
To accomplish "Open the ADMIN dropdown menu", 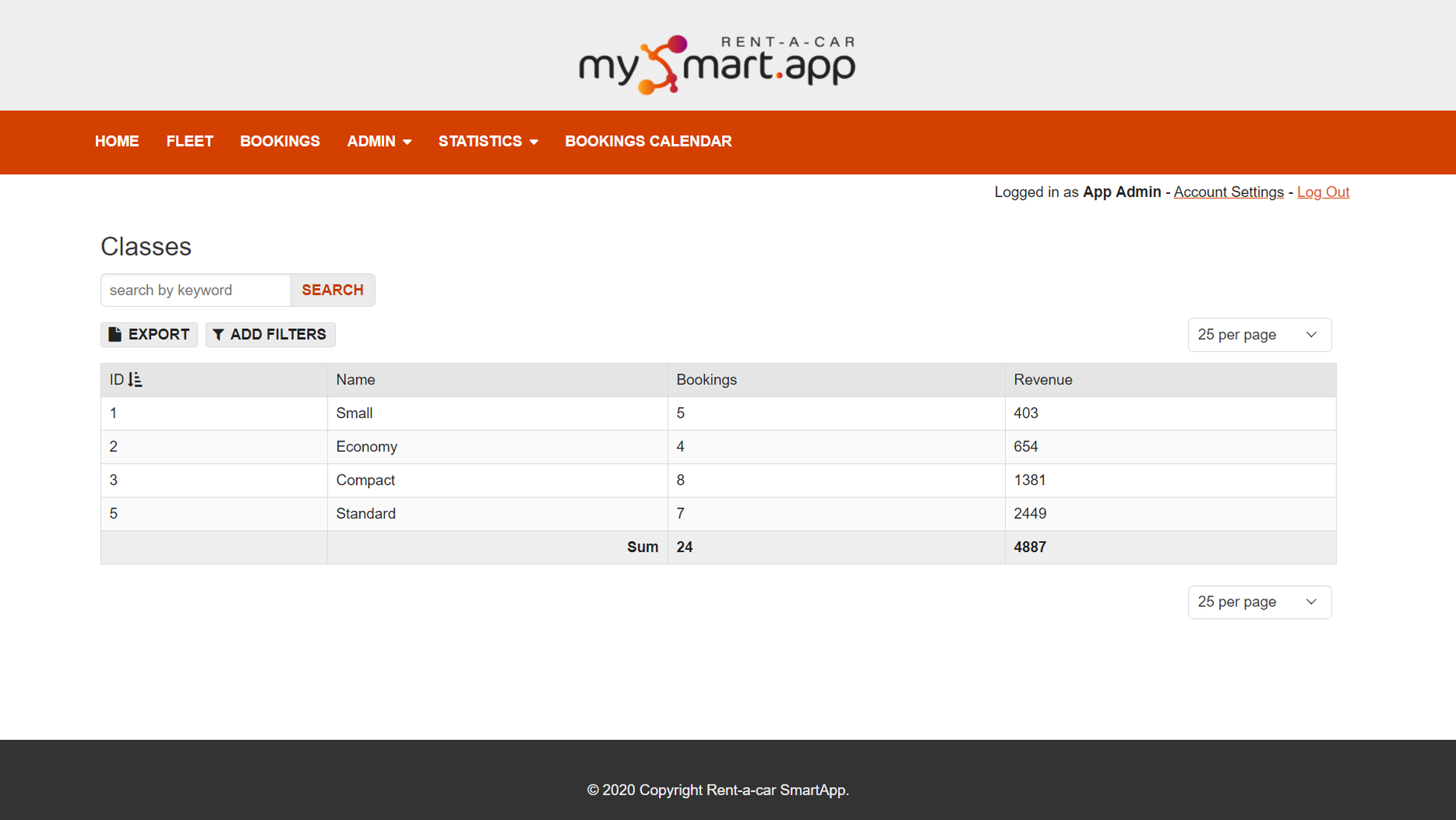I will (371, 141).
